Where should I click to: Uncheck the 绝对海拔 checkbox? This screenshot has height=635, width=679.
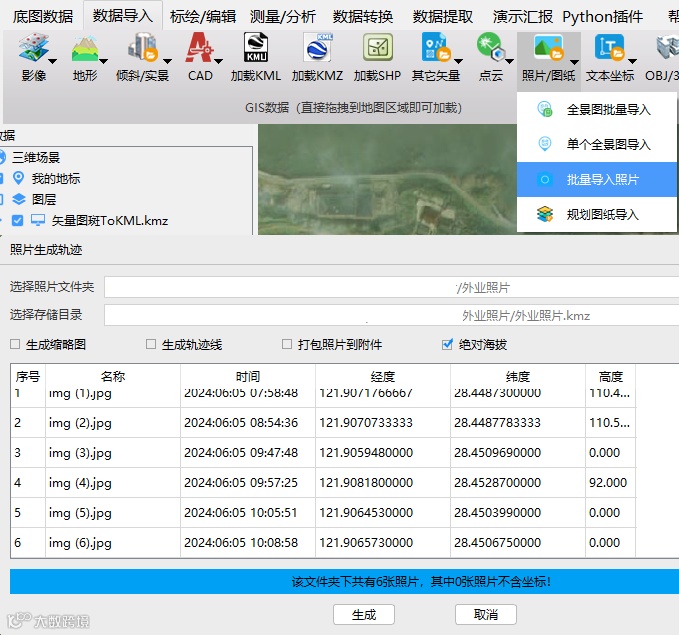tap(447, 344)
